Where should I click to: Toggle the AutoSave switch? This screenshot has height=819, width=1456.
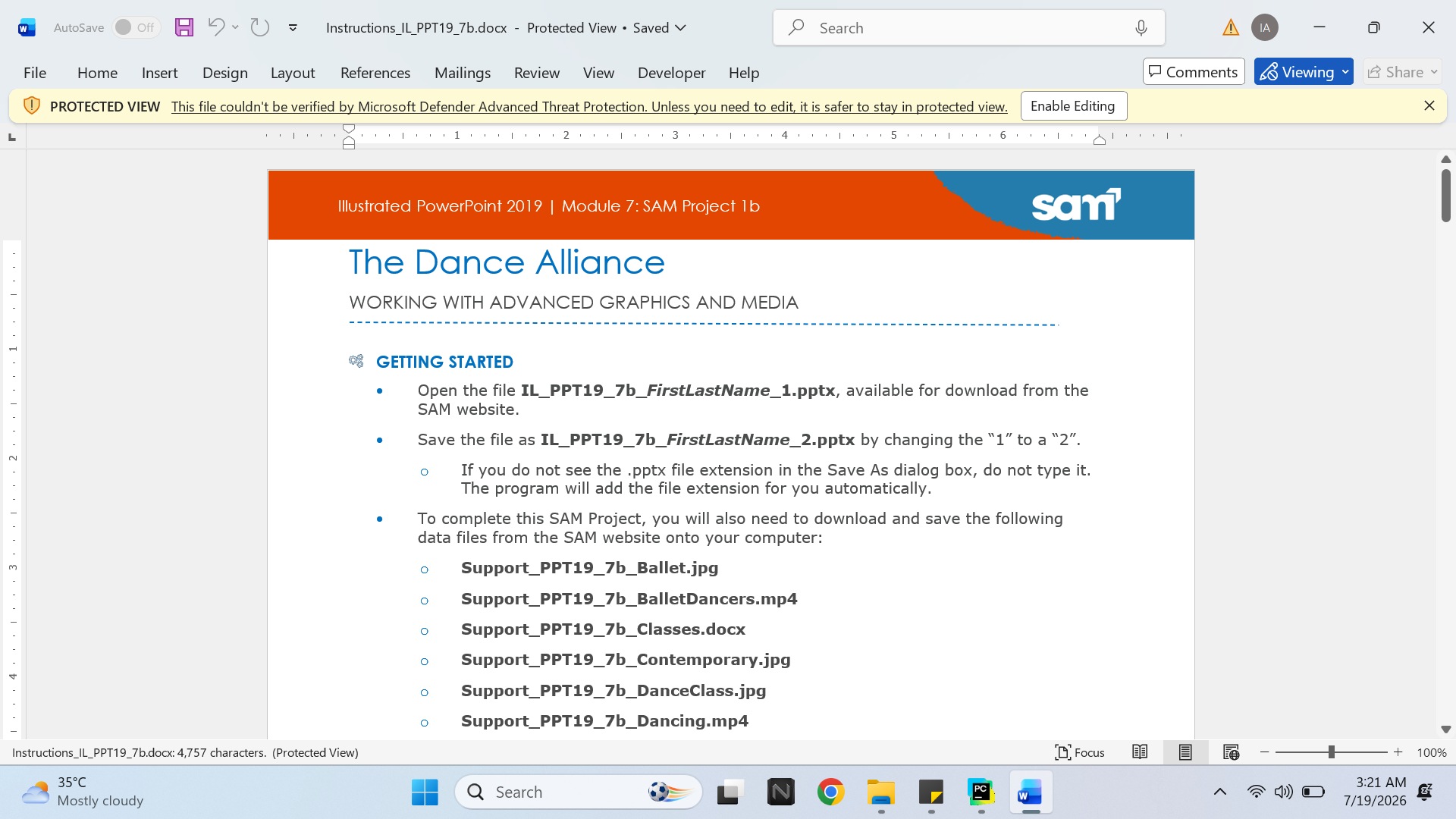coord(136,27)
